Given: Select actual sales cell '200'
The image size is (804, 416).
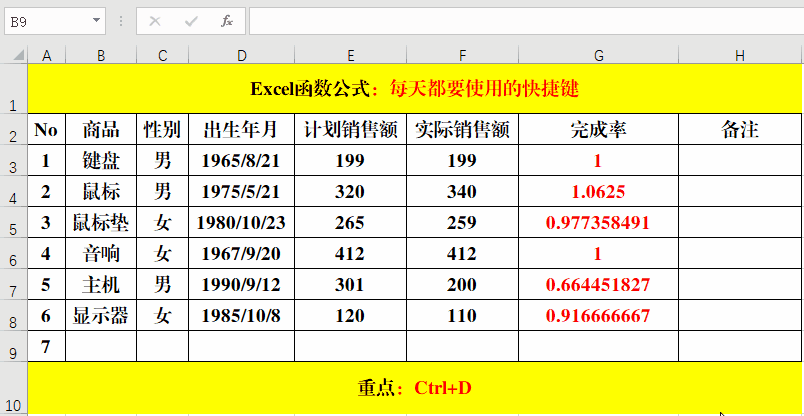Looking at the screenshot, I should 463,284.
